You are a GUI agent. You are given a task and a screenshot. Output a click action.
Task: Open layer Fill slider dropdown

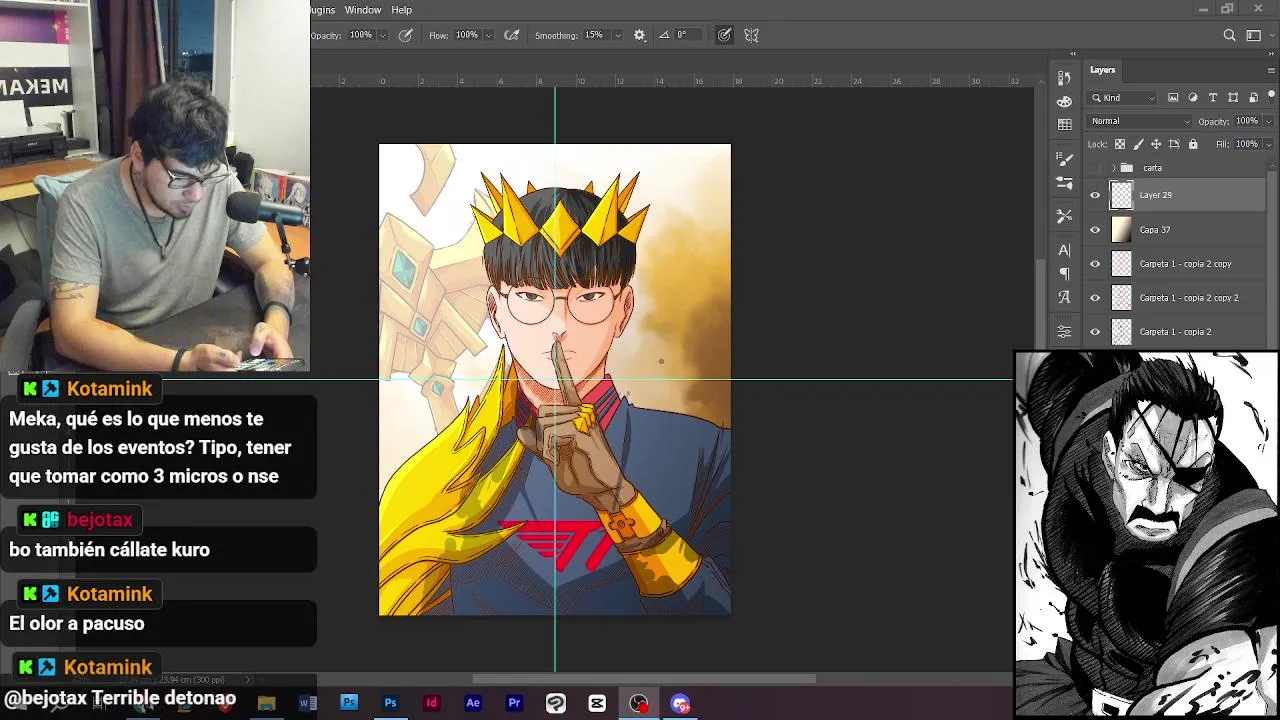(x=1267, y=144)
